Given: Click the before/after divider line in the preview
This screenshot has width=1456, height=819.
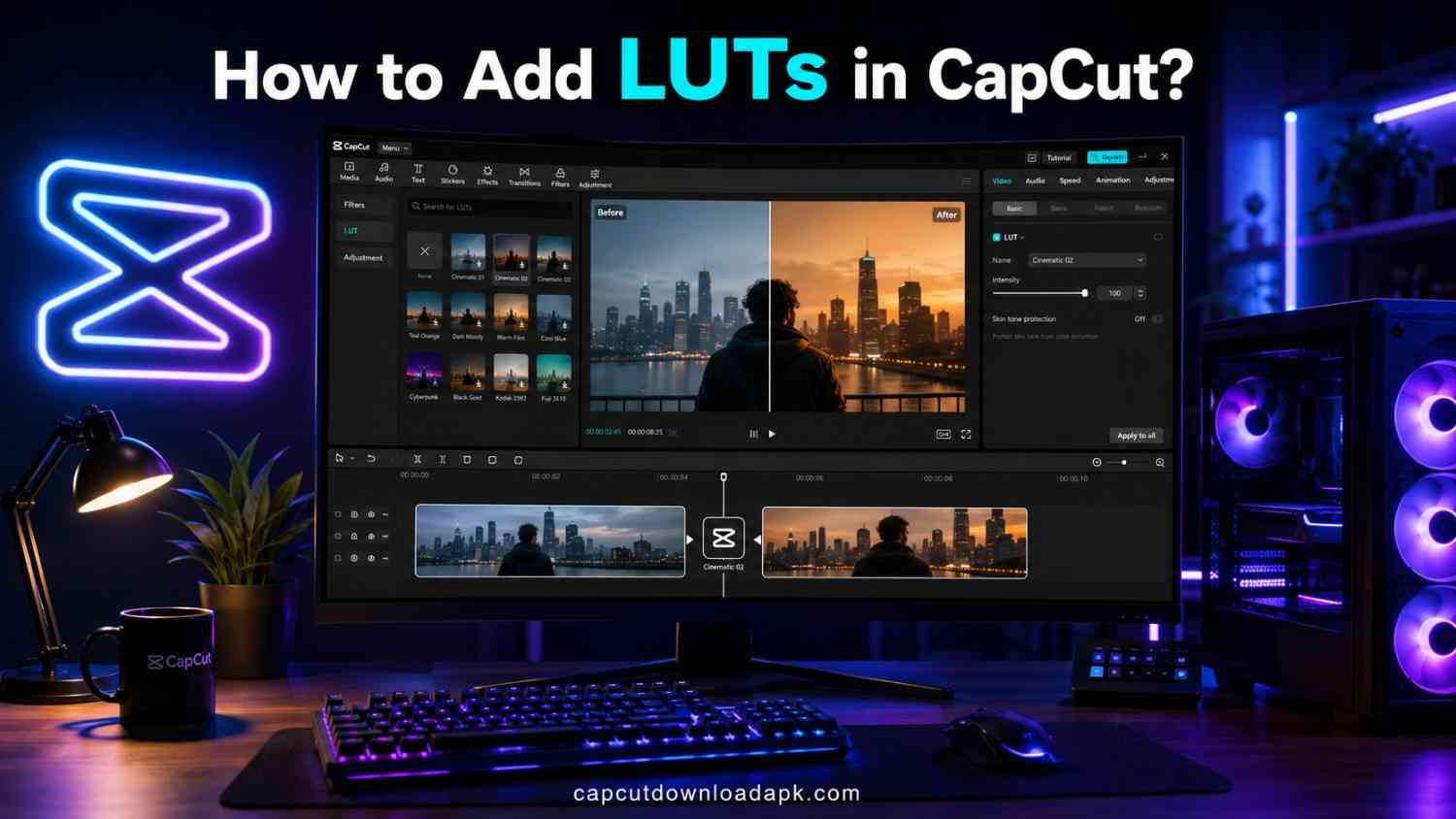Looking at the screenshot, I should pos(770,307).
